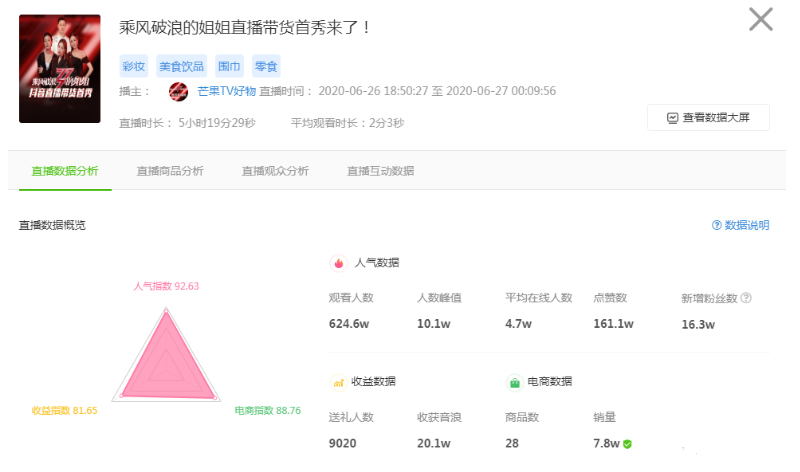The image size is (800, 472).
Task: Click the 人数峰值 value 10.1w
Action: pos(434,324)
